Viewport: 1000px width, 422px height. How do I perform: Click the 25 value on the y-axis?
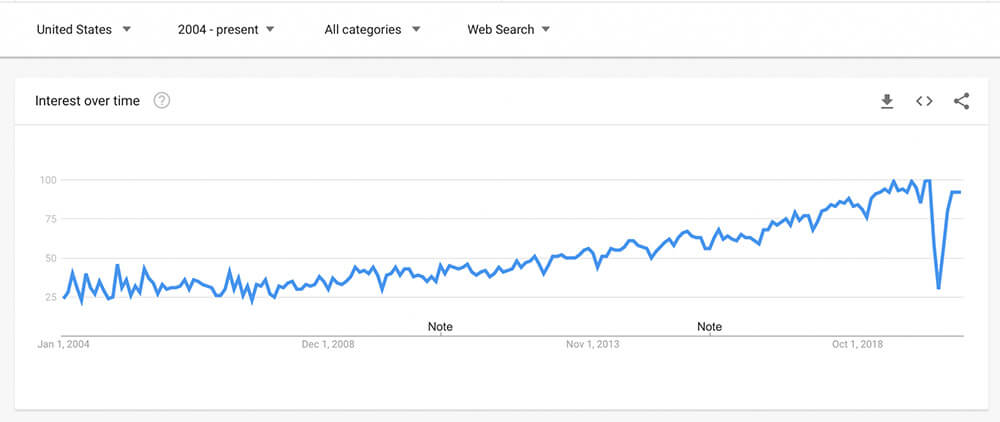(x=52, y=297)
